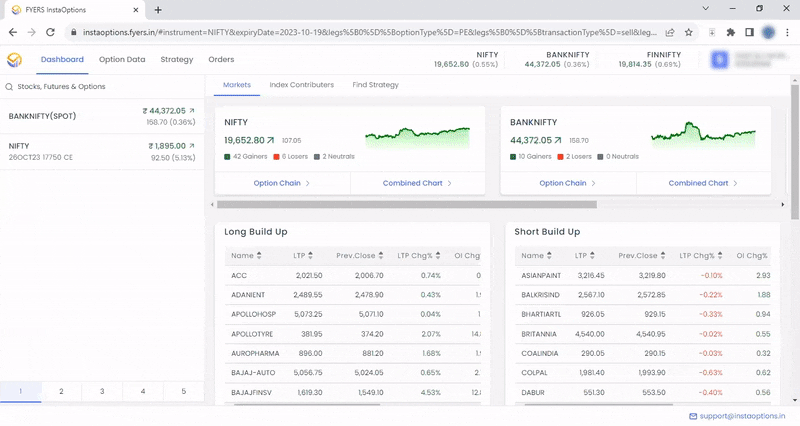The width and height of the screenshot is (800, 426).
Task: Click BAJAJFINSV row in Long Build Up
Action: click(x=353, y=393)
